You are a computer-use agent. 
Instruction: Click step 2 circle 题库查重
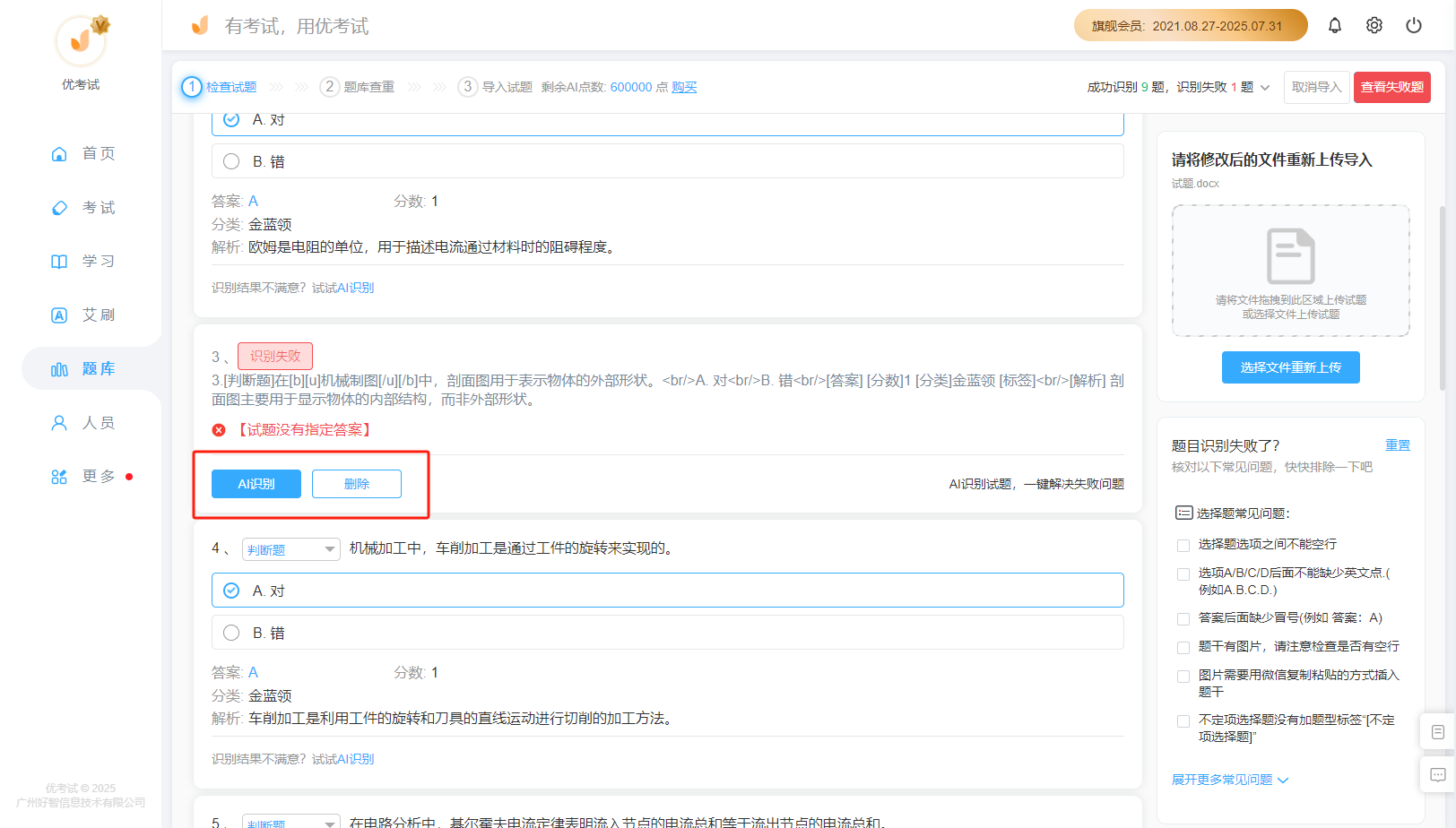[329, 87]
